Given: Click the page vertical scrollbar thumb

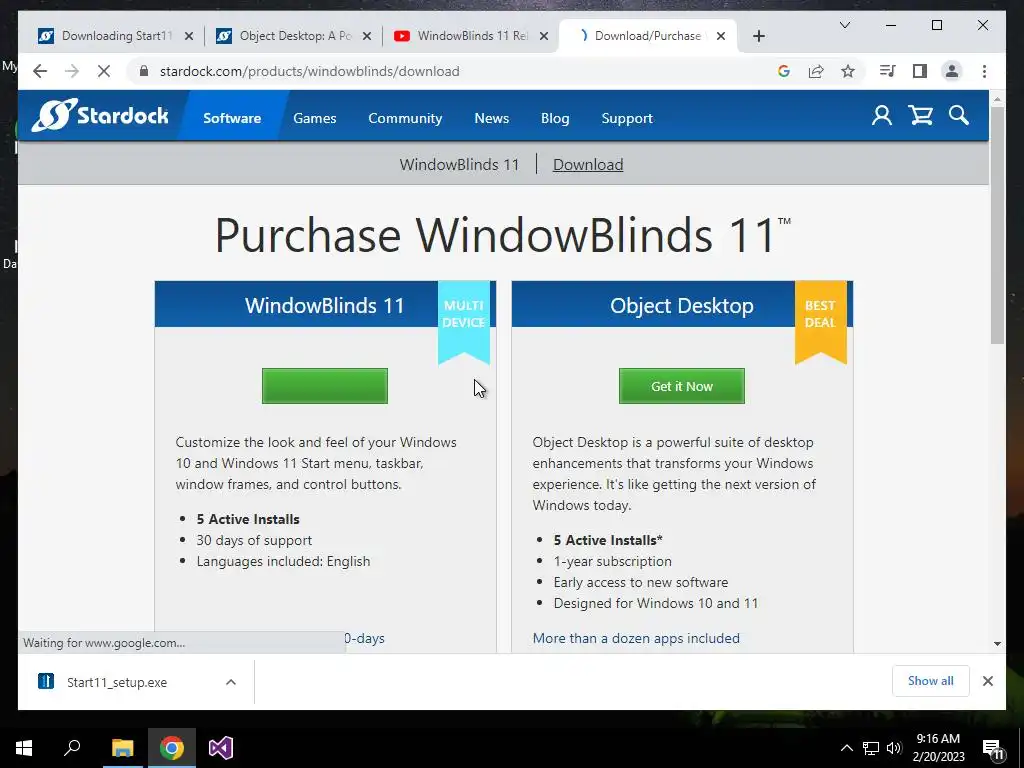Looking at the screenshot, I should point(997,225).
